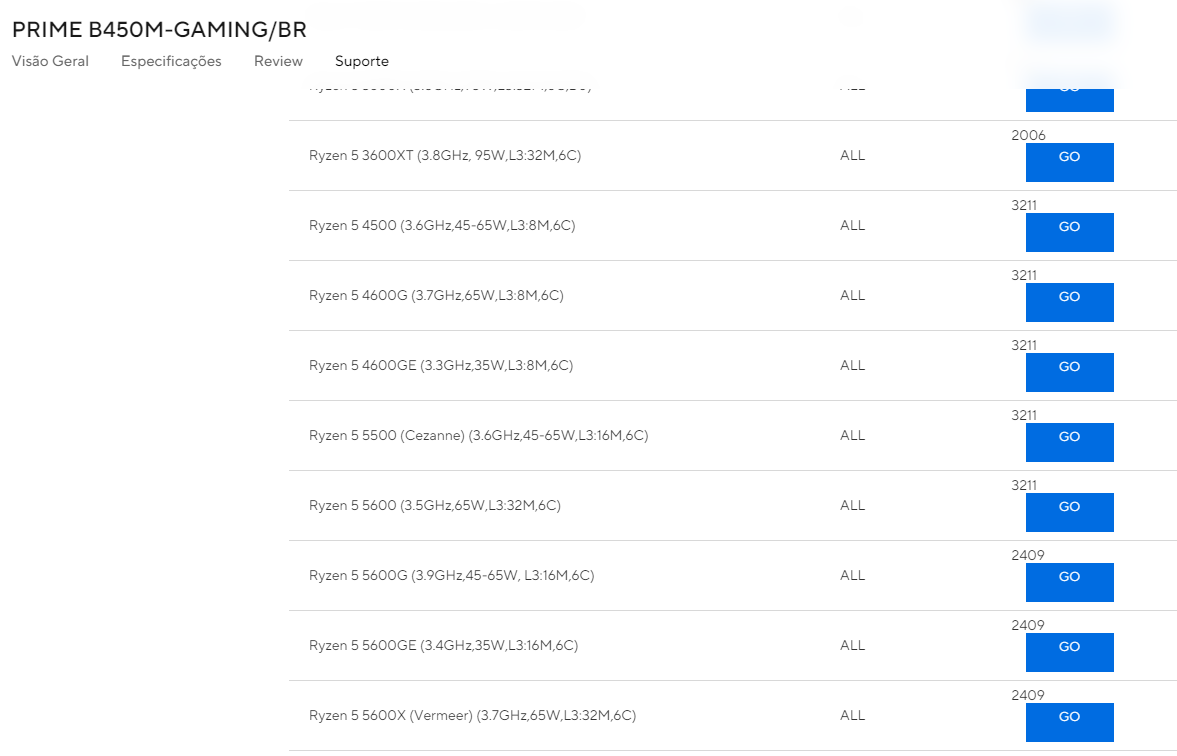This screenshot has width=1177, height=756.
Task: Click GO for Ryzen 5 5600
Action: tap(1070, 512)
